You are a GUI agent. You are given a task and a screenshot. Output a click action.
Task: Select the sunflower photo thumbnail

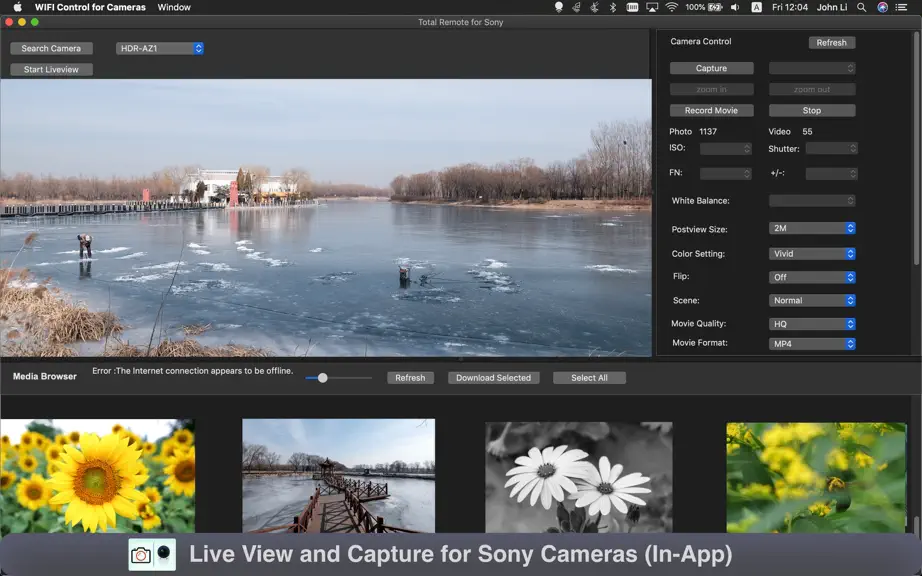point(98,475)
